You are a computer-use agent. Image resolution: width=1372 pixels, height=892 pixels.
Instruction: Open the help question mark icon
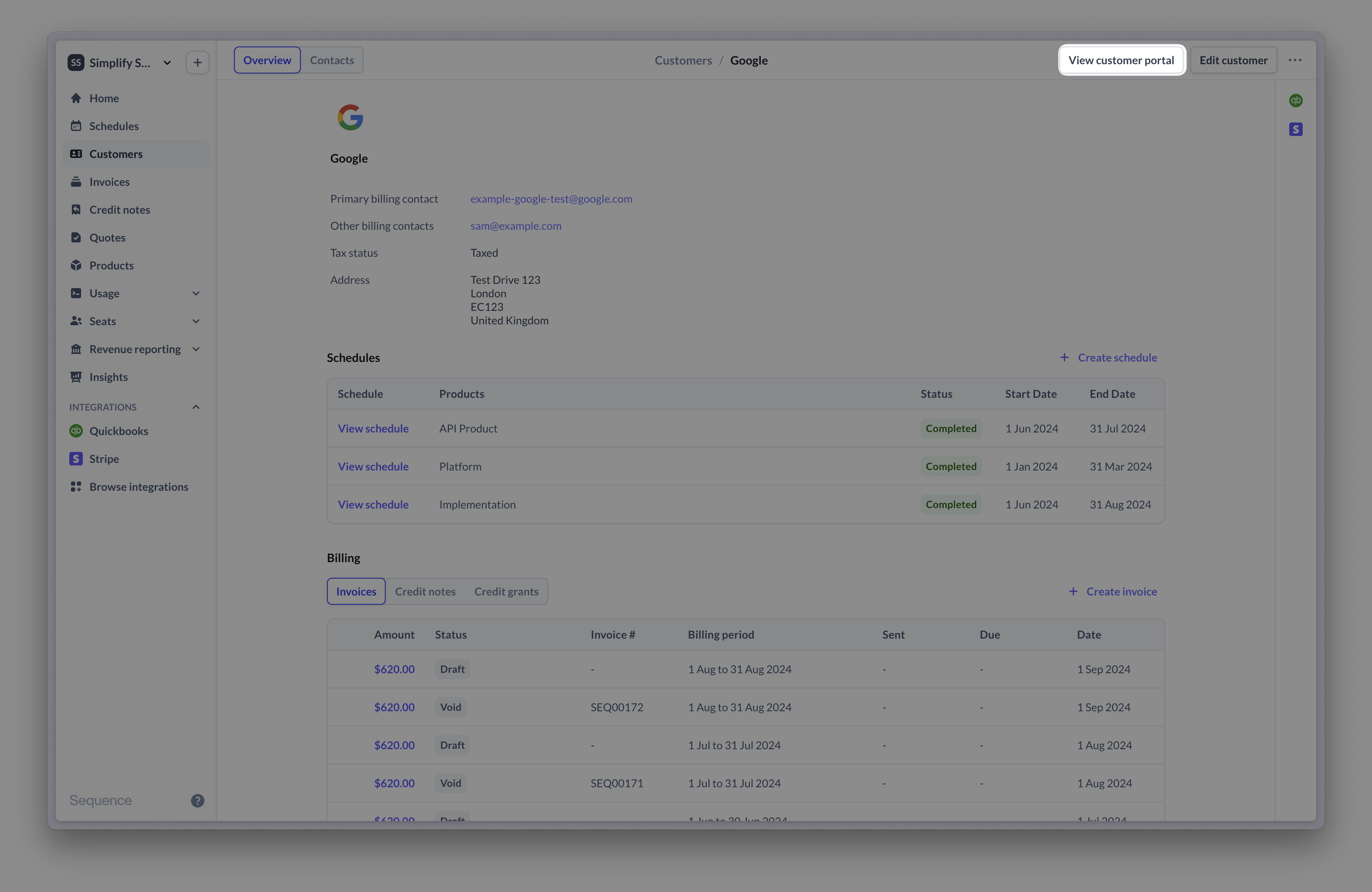point(197,800)
